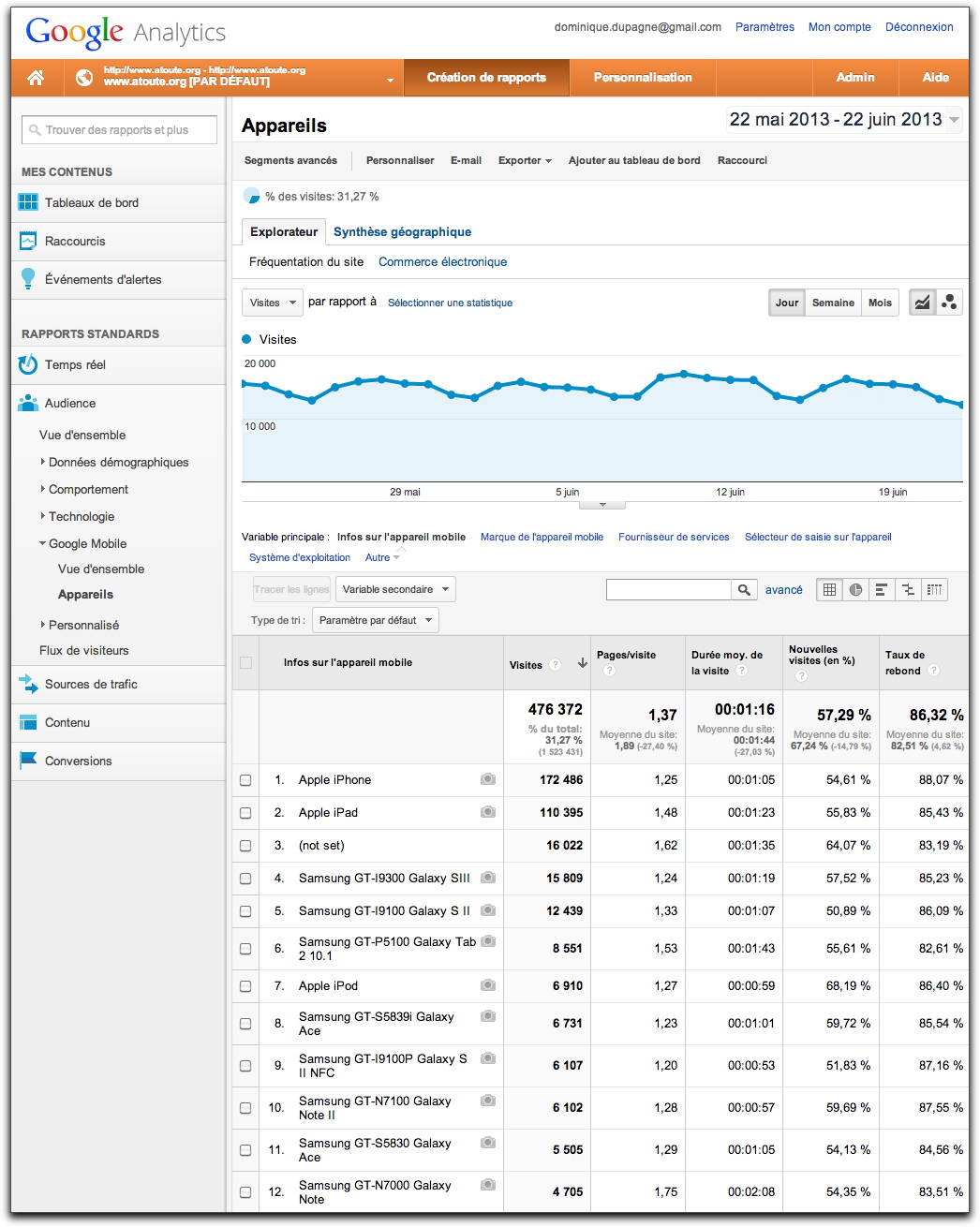
Task: Check the Apple iPod row checkbox
Action: pos(245,986)
